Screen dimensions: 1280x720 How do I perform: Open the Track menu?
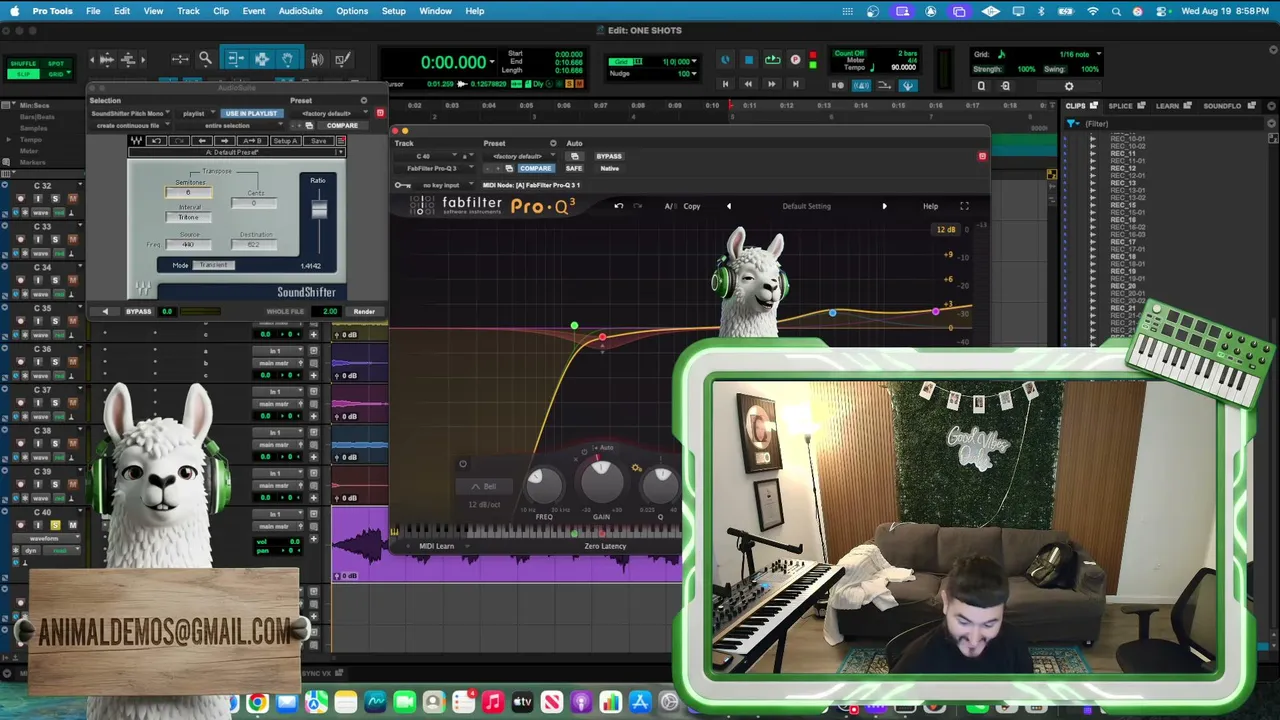(x=188, y=11)
